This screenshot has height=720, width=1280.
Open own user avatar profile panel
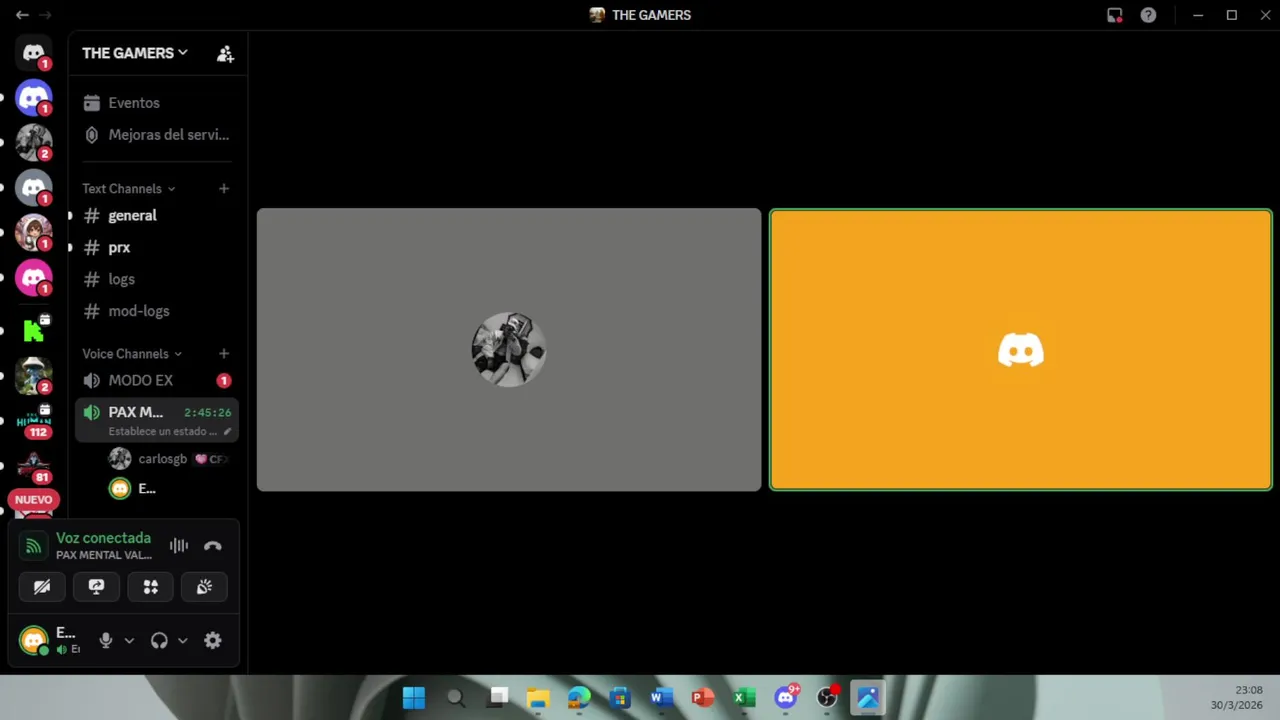pyautogui.click(x=34, y=641)
